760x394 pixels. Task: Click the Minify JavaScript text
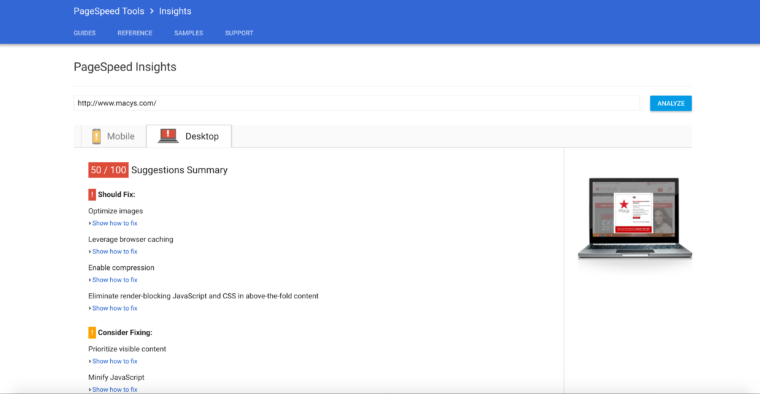click(116, 377)
